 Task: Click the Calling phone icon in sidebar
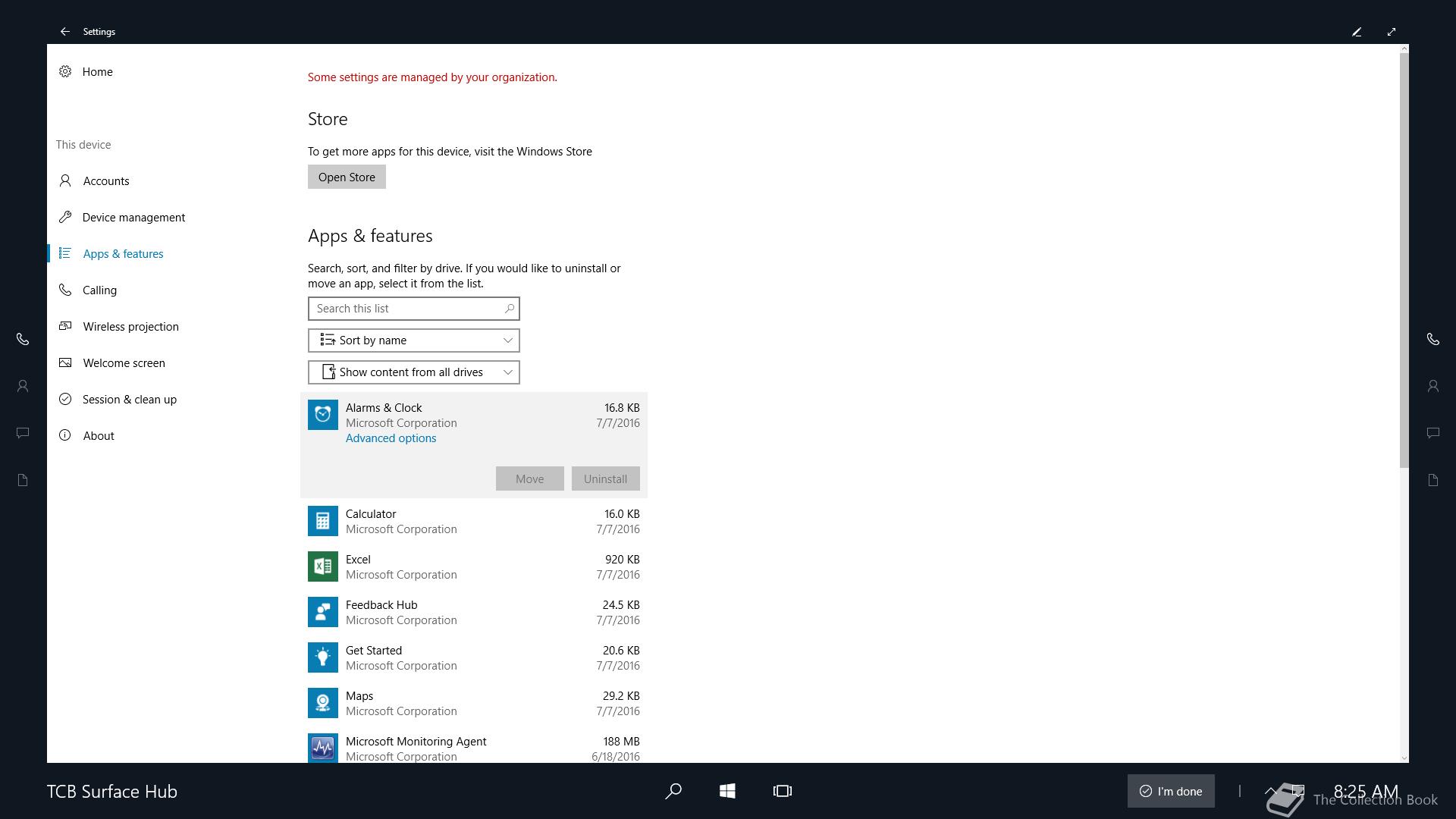[65, 290]
